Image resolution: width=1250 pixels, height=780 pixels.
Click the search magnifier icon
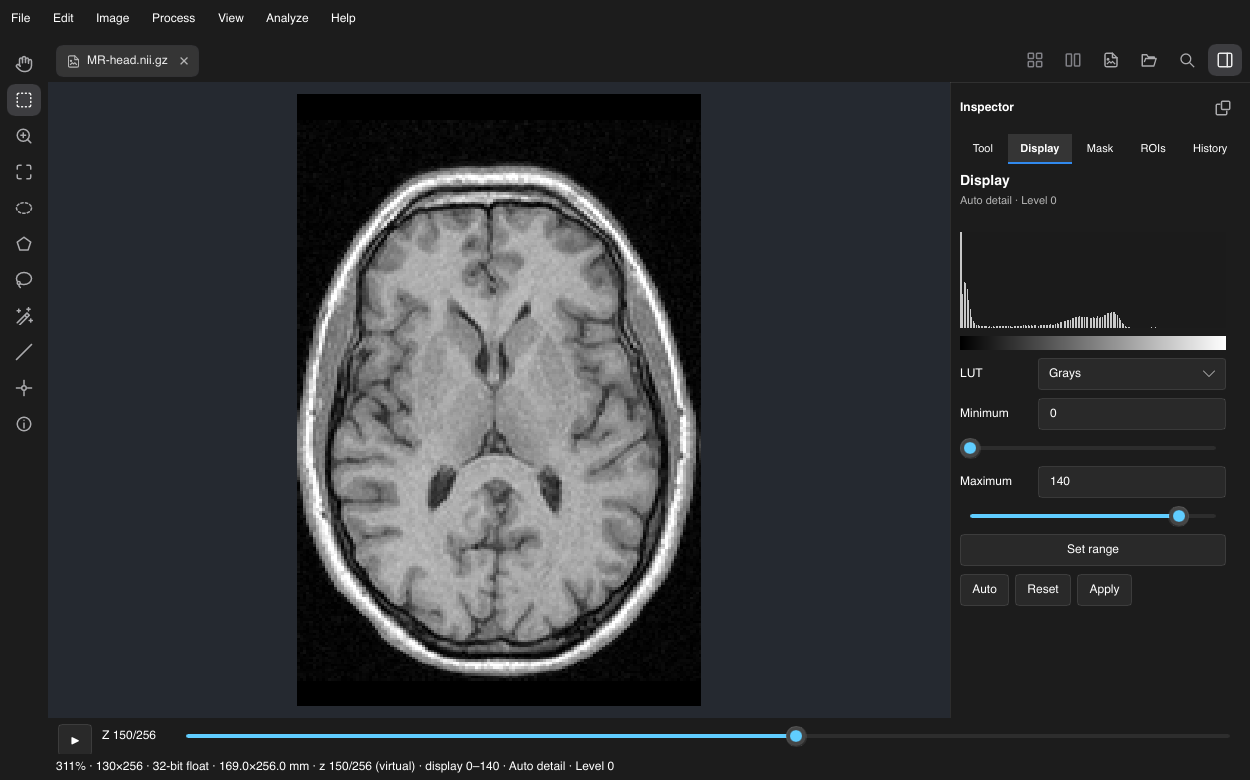point(1187,60)
